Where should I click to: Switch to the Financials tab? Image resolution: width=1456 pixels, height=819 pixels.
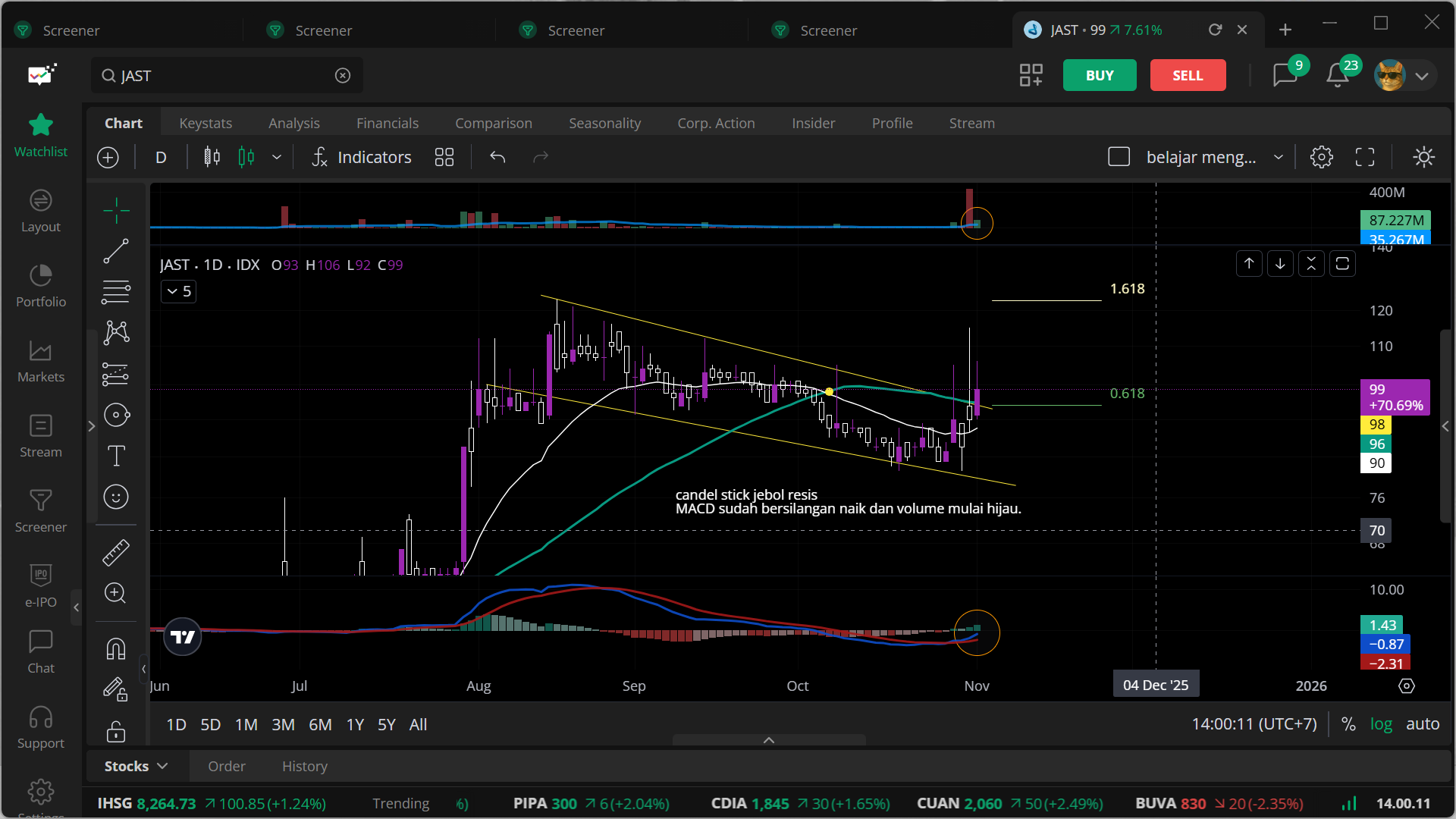tap(387, 123)
